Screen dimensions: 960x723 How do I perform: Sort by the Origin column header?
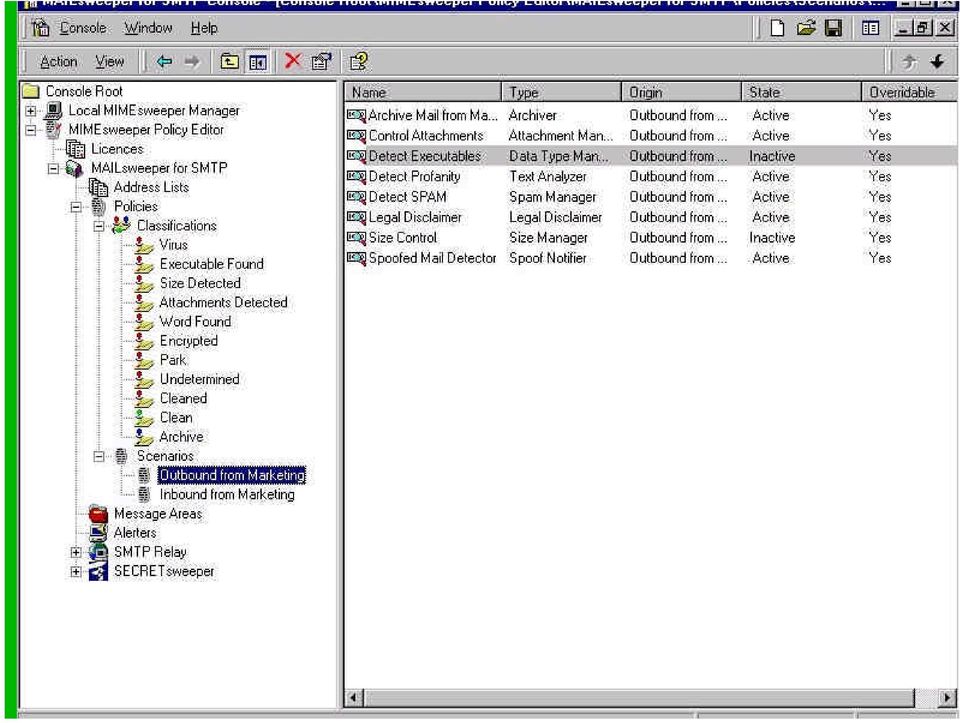(x=681, y=92)
